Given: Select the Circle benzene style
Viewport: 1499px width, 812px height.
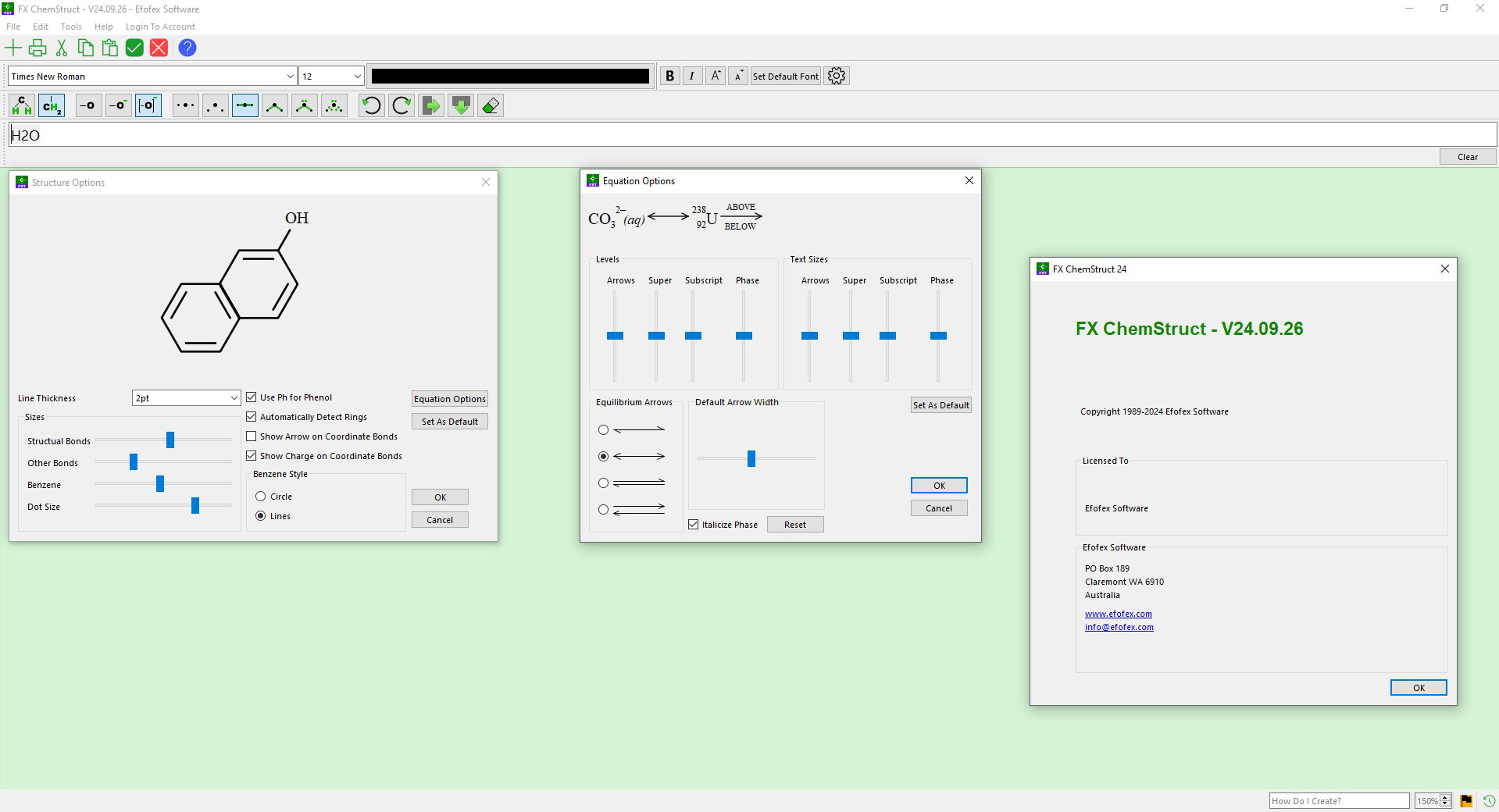Looking at the screenshot, I should (261, 496).
